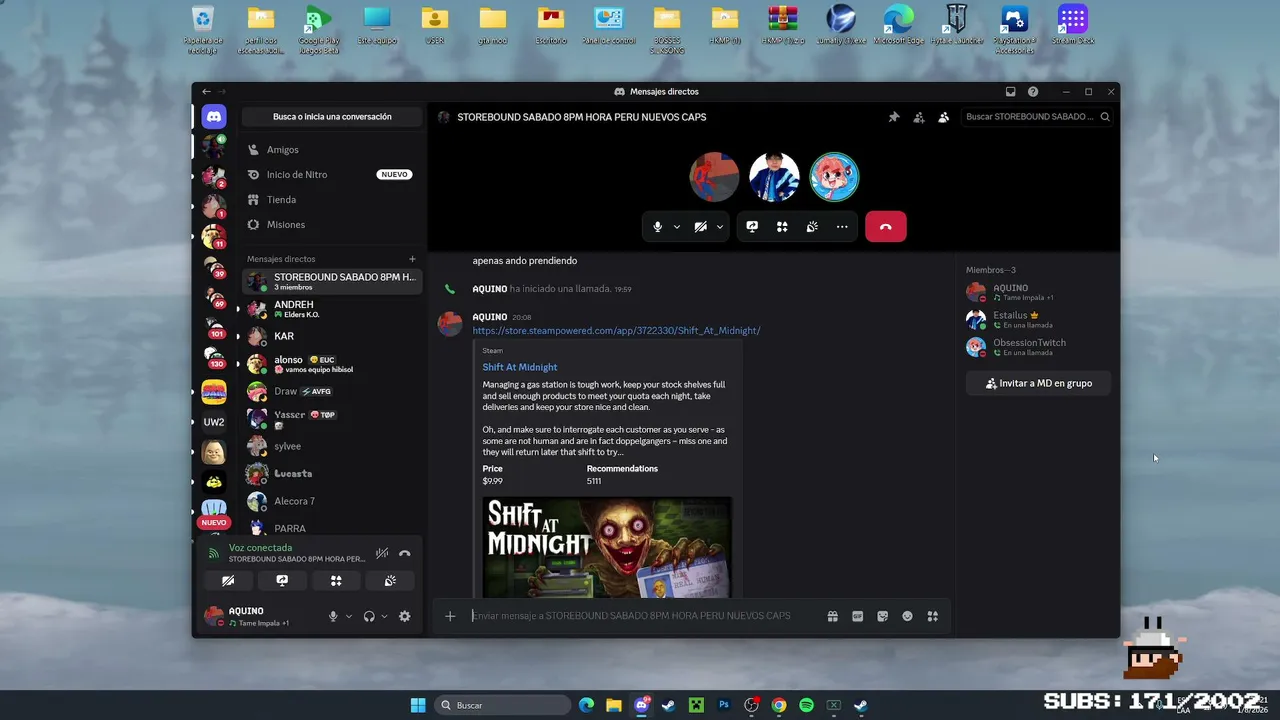
Task: Expand microphone options in the call controls
Action: [676, 227]
